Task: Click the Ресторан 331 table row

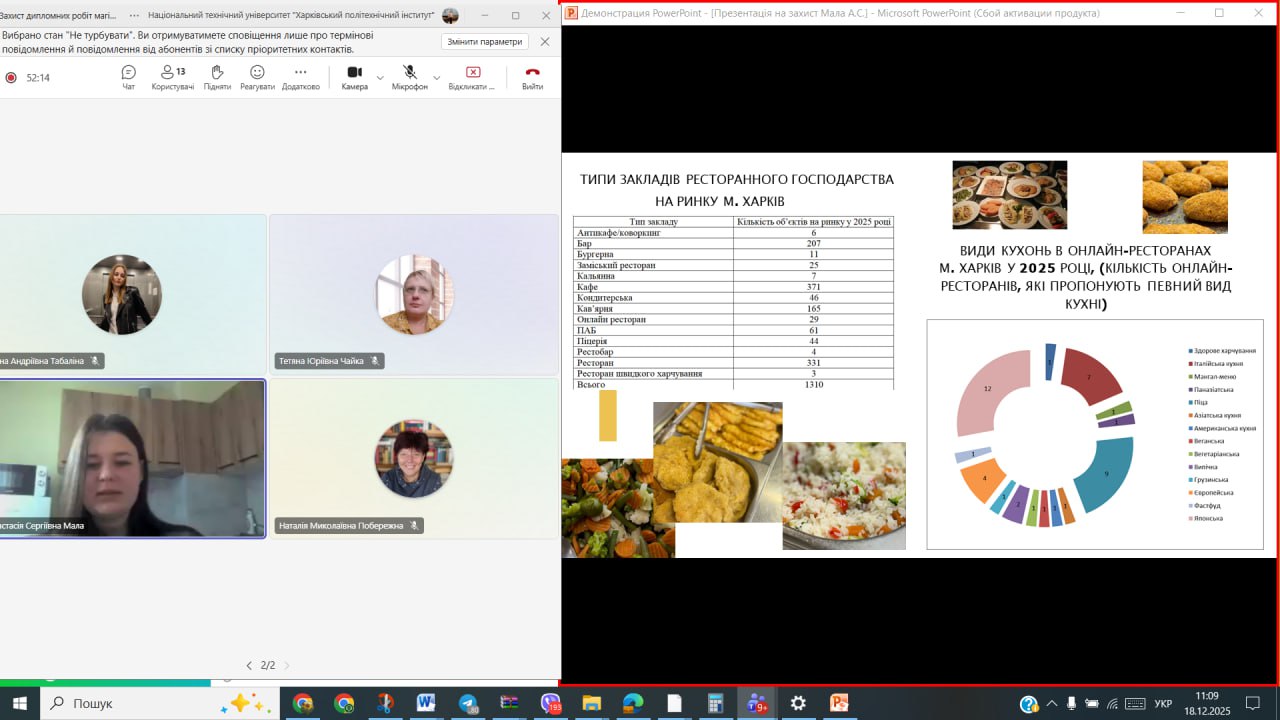Action: (733, 363)
